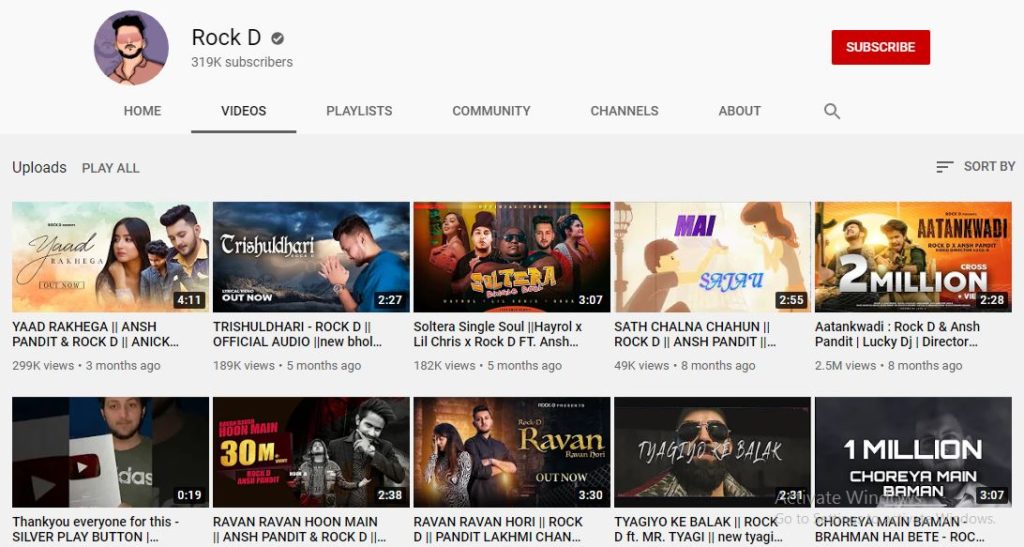Open the Sort By sort icon
Screen dimensions: 1024x547
coord(944,167)
